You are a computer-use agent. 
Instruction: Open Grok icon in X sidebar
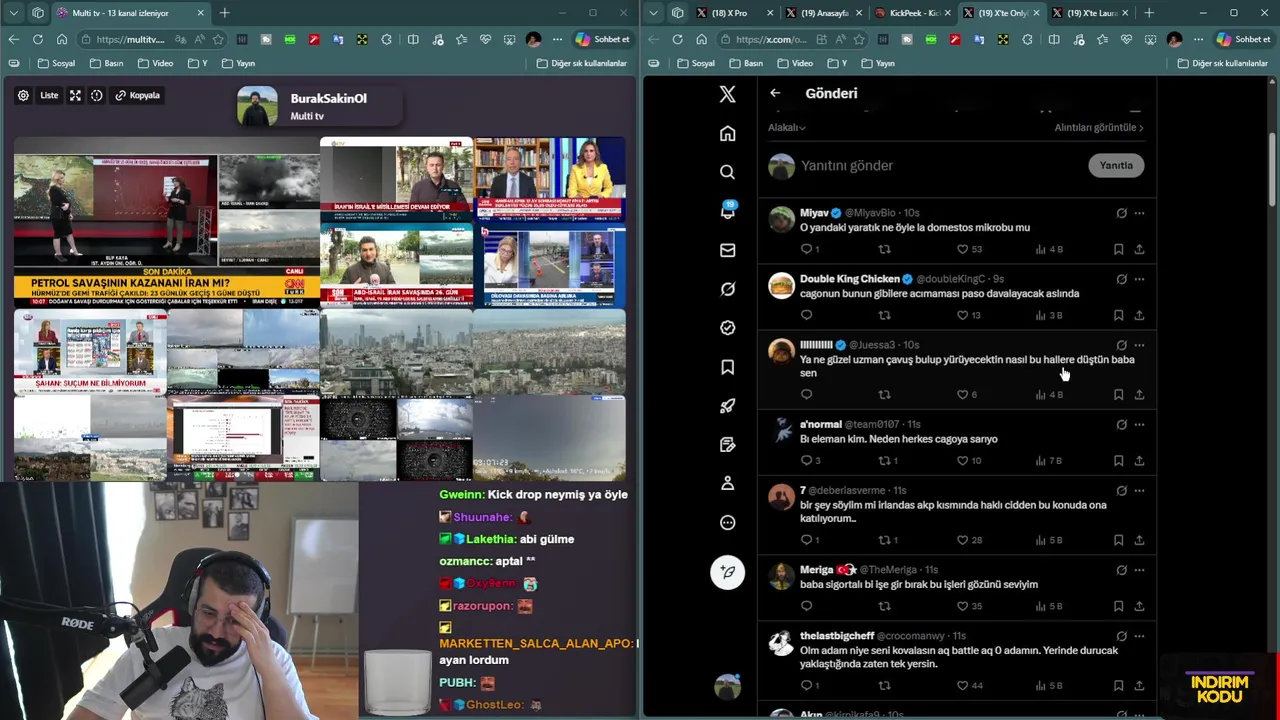click(x=727, y=289)
